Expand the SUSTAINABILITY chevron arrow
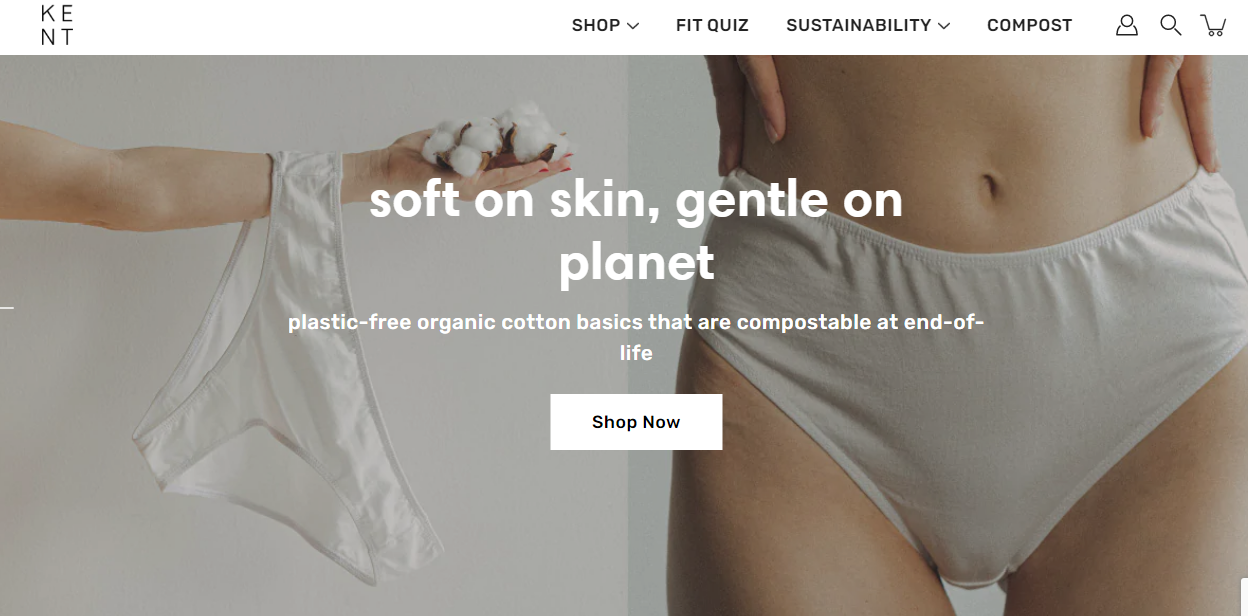The image size is (1248, 616). point(944,27)
